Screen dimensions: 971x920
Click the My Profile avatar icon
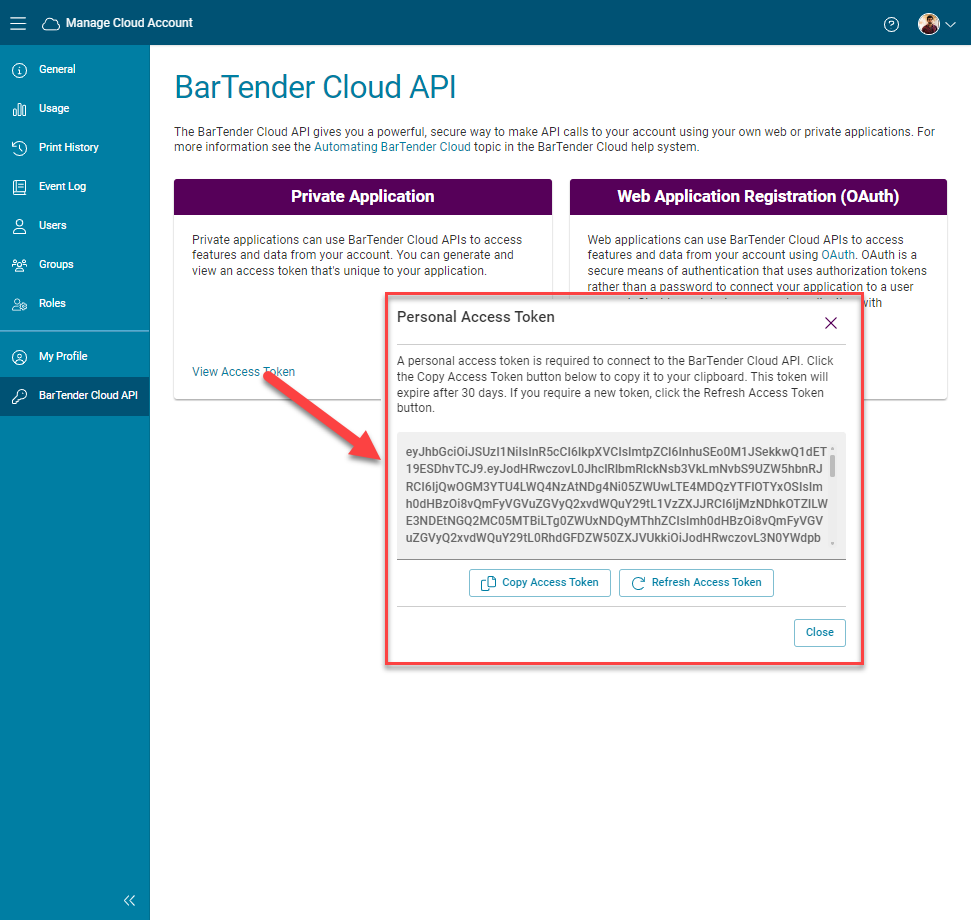(x=20, y=357)
